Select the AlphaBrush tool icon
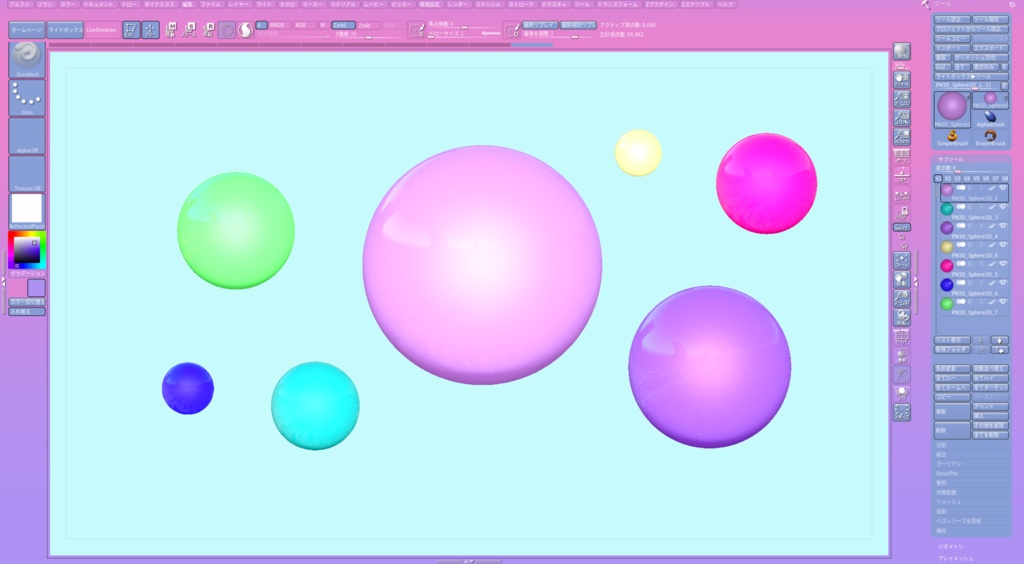1024x564 pixels. click(x=990, y=119)
